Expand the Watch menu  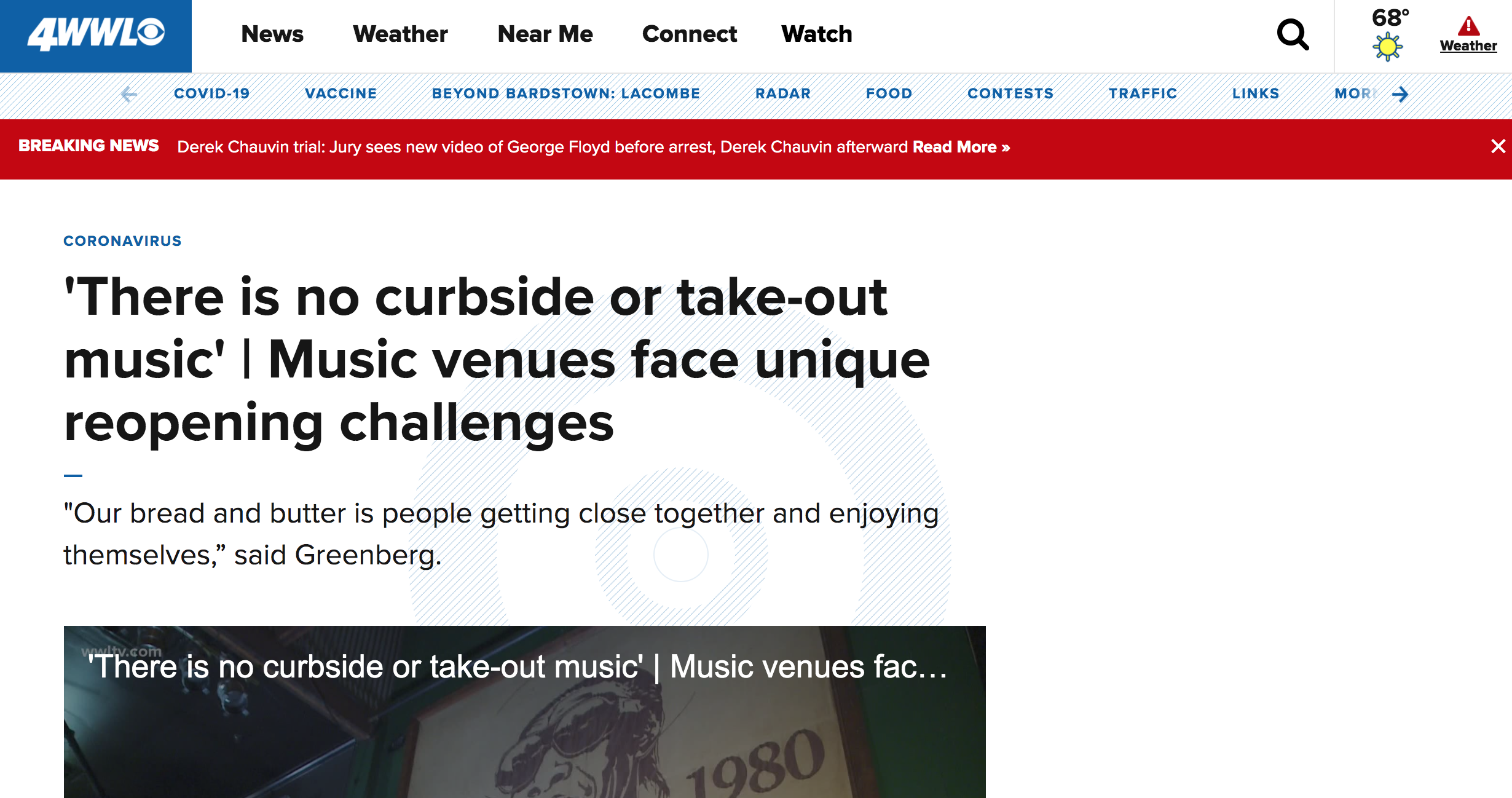coord(816,34)
